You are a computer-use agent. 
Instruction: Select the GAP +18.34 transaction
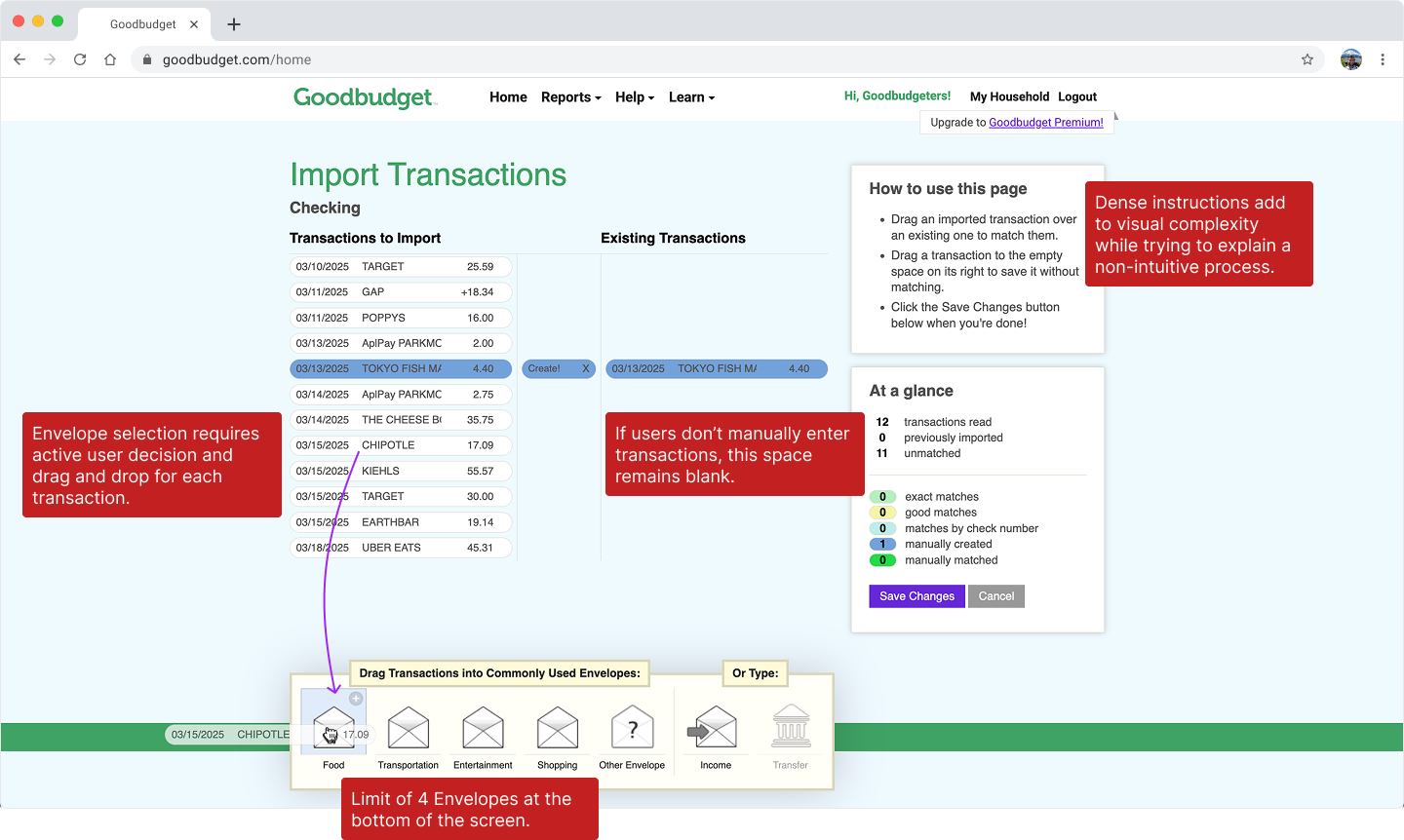click(x=401, y=292)
